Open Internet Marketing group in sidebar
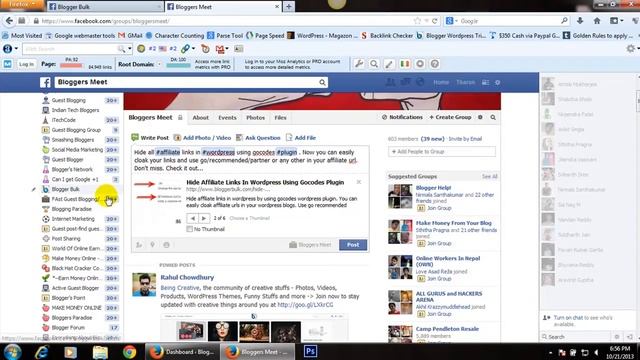Viewport: 640px width, 360px height. pos(73,219)
